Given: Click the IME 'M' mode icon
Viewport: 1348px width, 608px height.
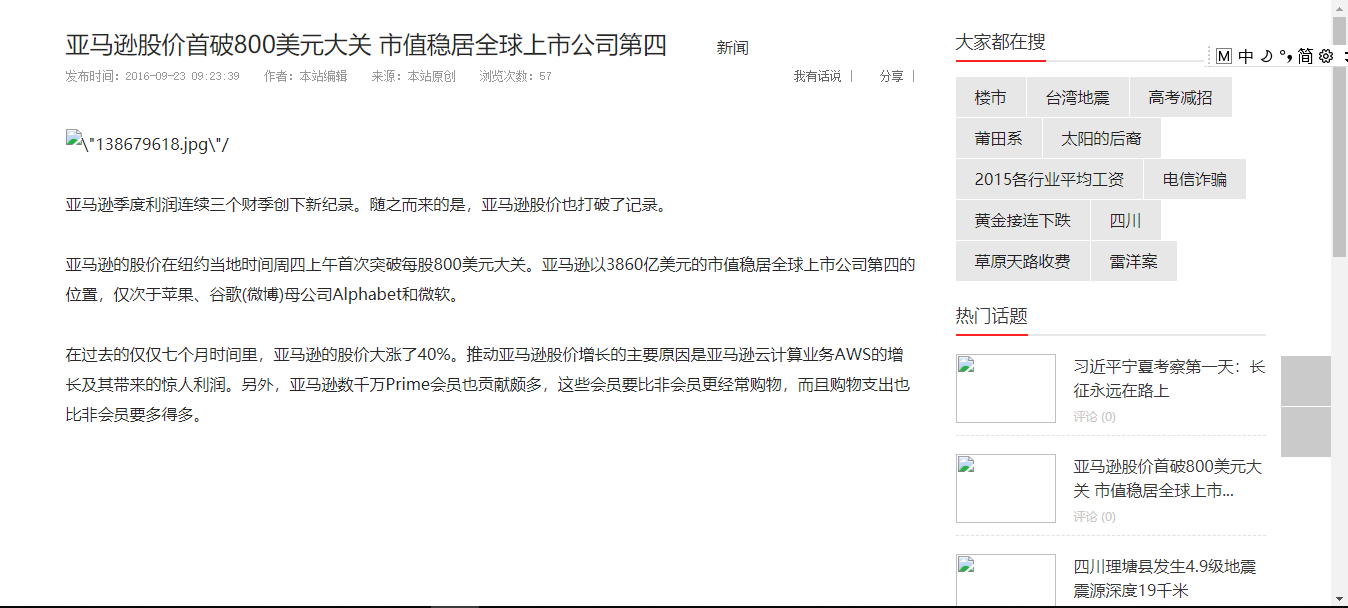Looking at the screenshot, I should 1224,56.
